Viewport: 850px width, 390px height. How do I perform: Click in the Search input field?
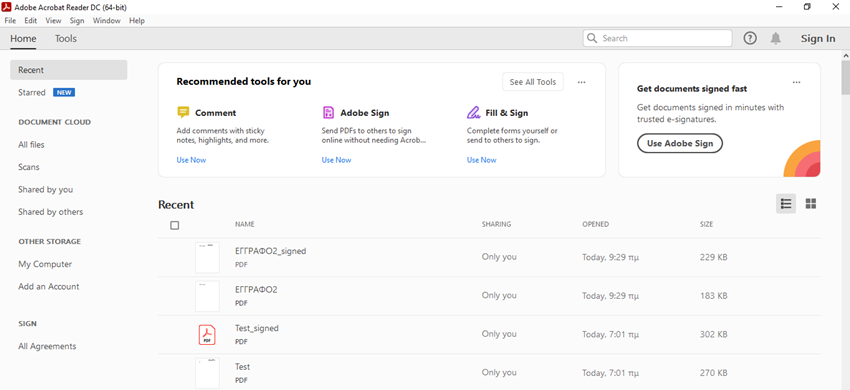pyautogui.click(x=657, y=39)
